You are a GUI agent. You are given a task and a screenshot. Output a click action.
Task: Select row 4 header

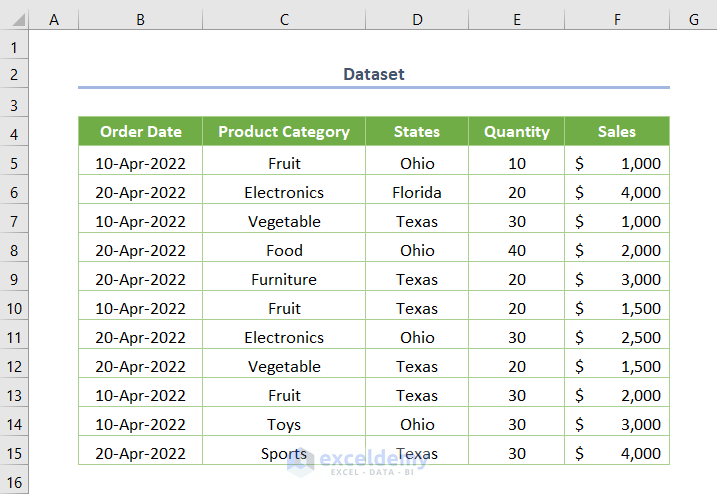[14, 132]
